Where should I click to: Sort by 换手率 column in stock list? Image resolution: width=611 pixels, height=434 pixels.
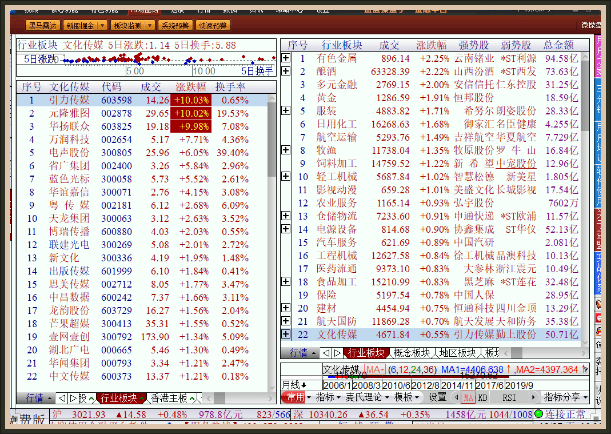[230, 87]
